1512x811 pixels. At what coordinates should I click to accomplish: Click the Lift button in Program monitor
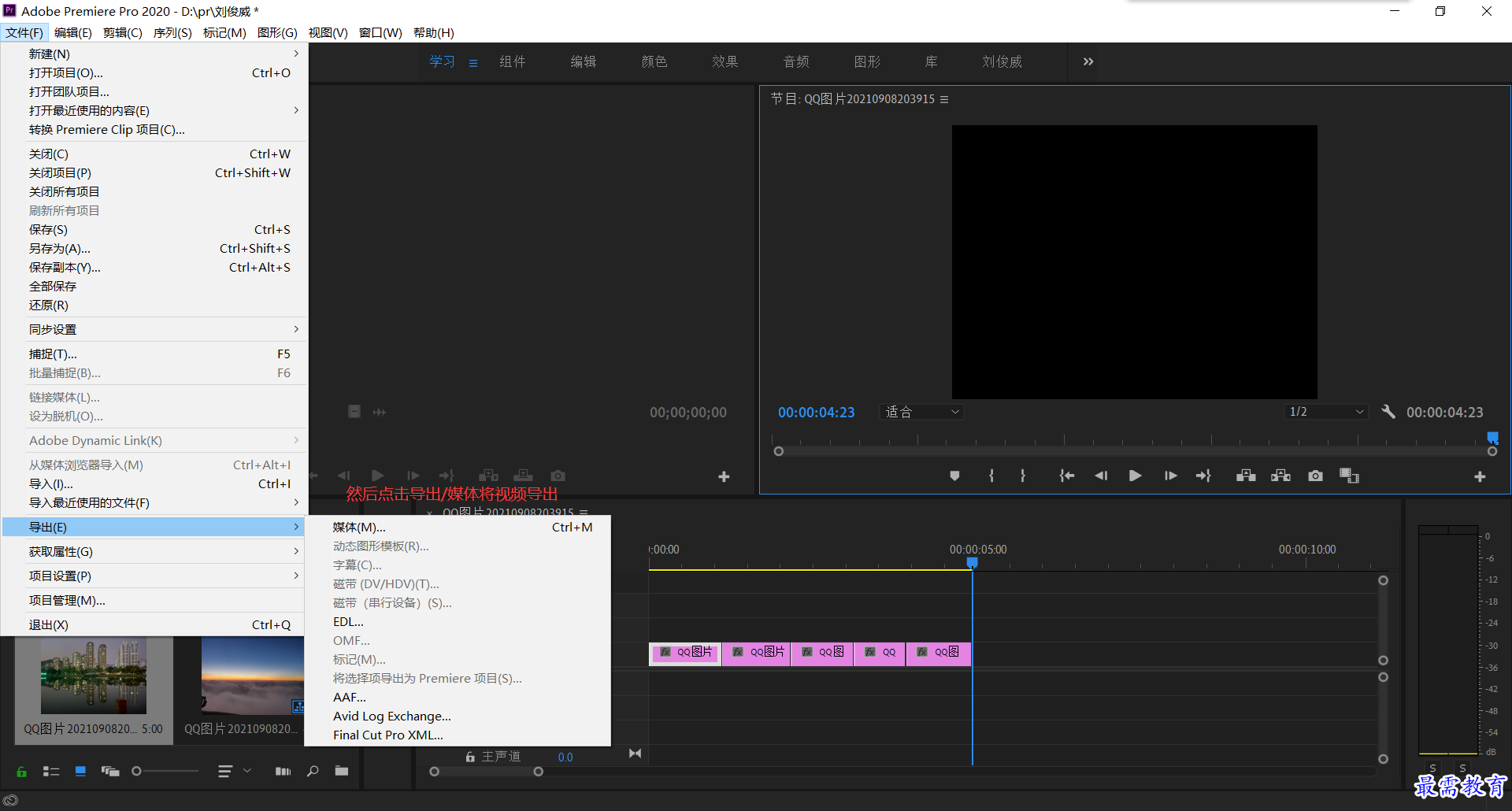point(1246,476)
